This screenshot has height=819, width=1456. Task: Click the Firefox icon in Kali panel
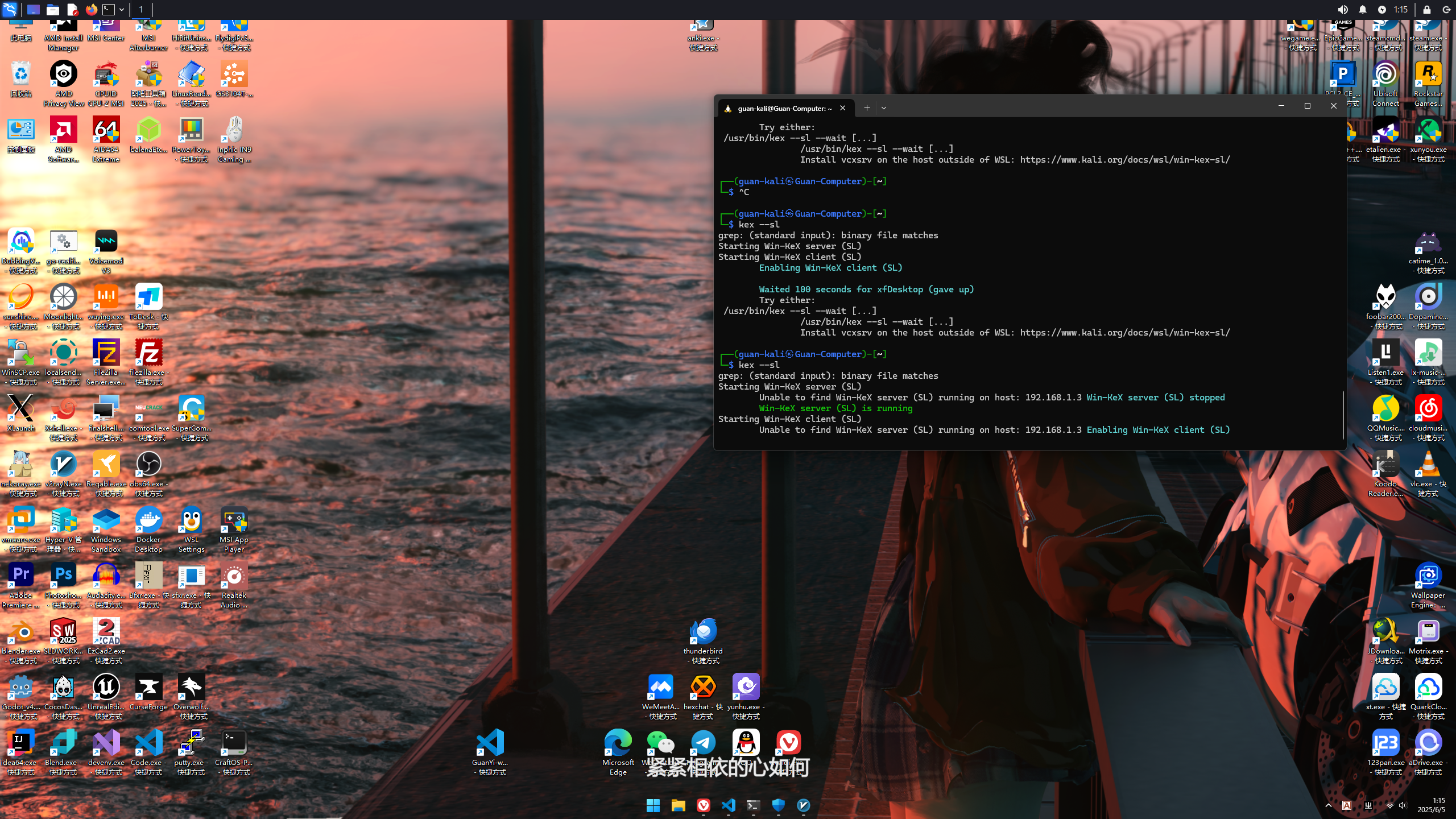tap(91, 9)
